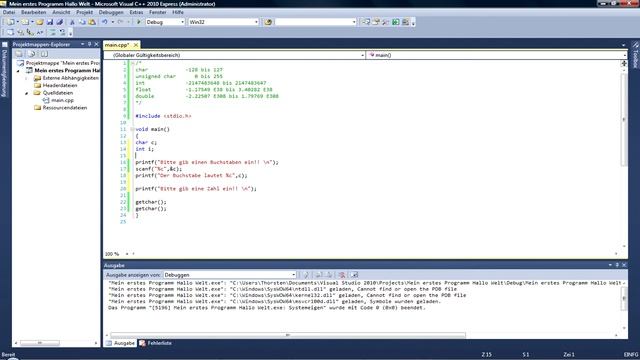This screenshot has height=360, width=640.
Task: Toggle auto-hide pin on Ausgabe panel
Action: [617, 265]
